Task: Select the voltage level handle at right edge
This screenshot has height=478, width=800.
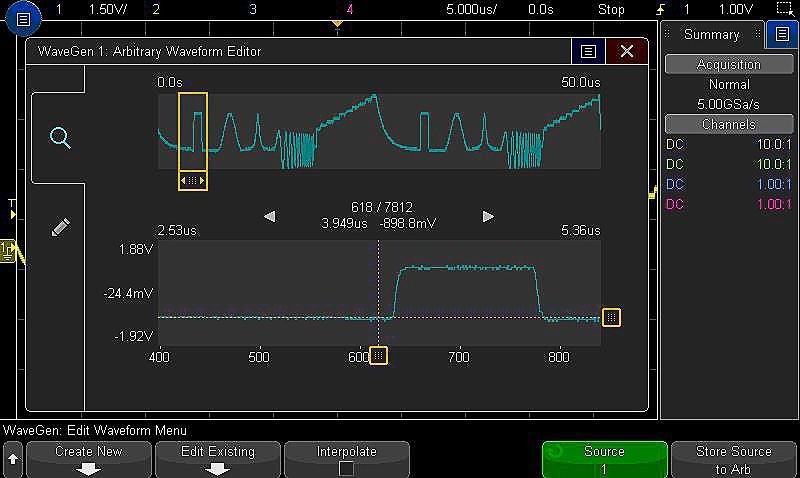Action: pyautogui.click(x=611, y=317)
